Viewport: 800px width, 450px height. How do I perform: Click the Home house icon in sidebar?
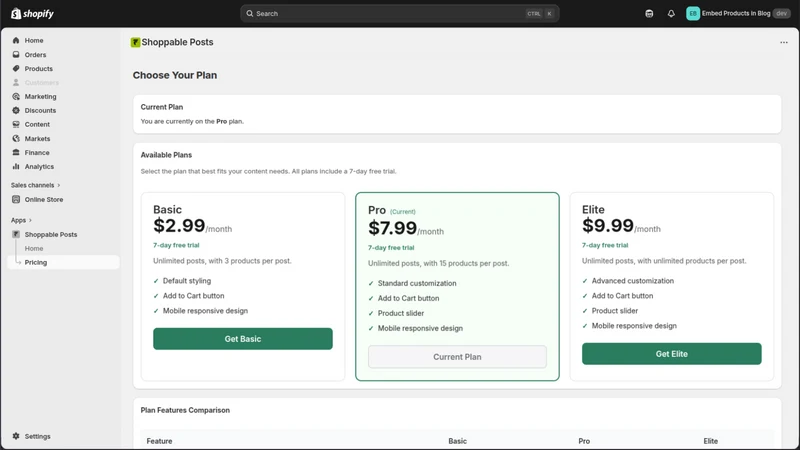click(16, 40)
